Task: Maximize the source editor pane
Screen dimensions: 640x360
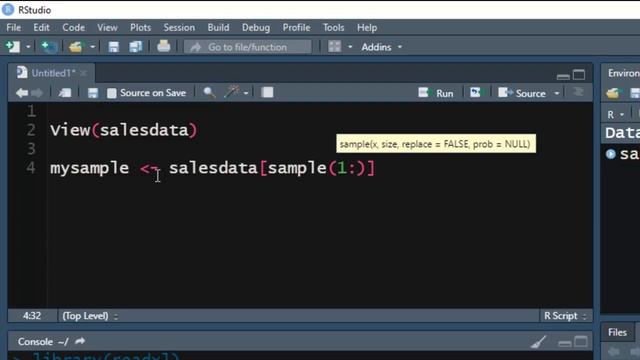Action: click(x=579, y=75)
